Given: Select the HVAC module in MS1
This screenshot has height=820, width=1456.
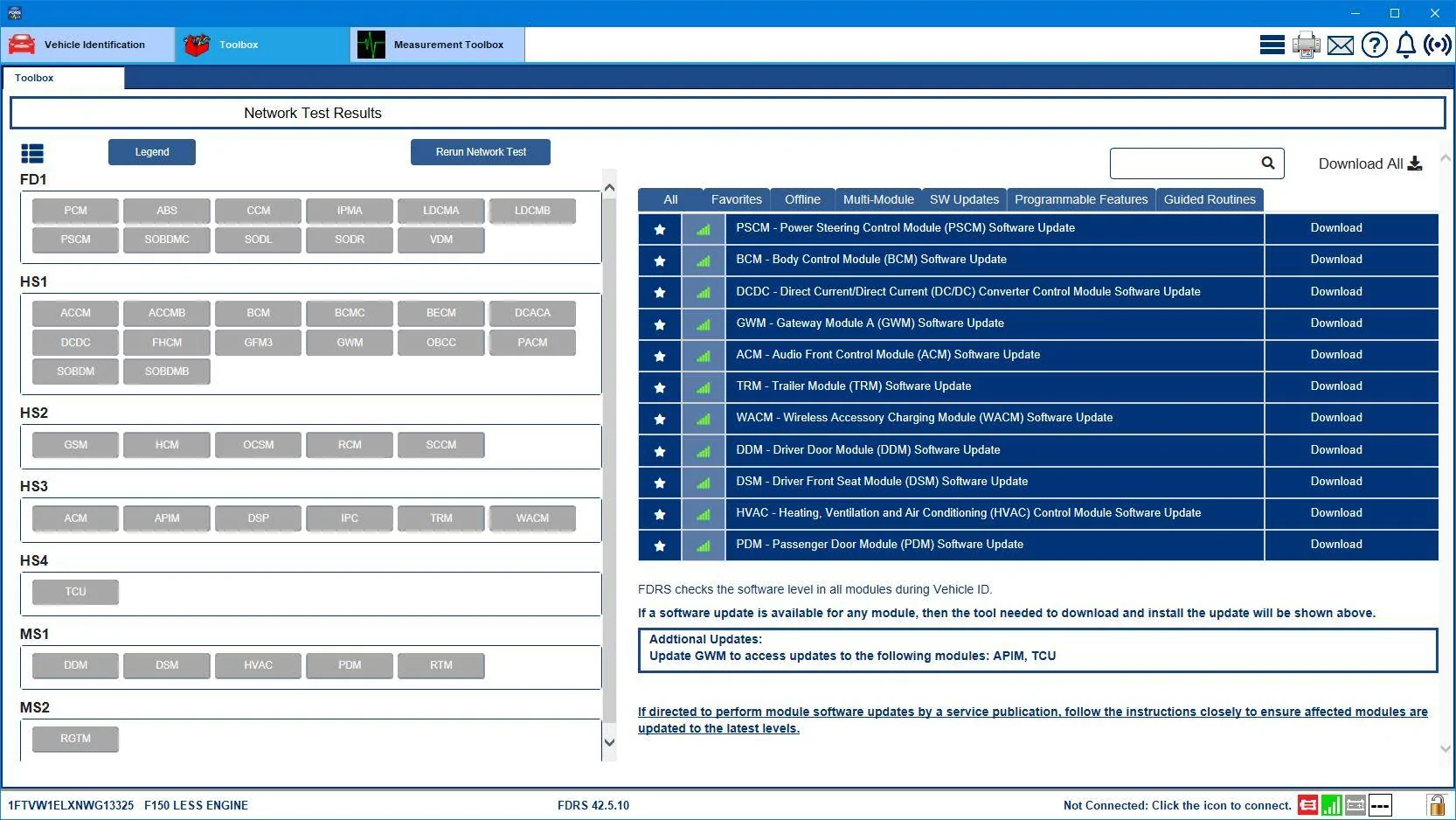Looking at the screenshot, I should [x=258, y=665].
